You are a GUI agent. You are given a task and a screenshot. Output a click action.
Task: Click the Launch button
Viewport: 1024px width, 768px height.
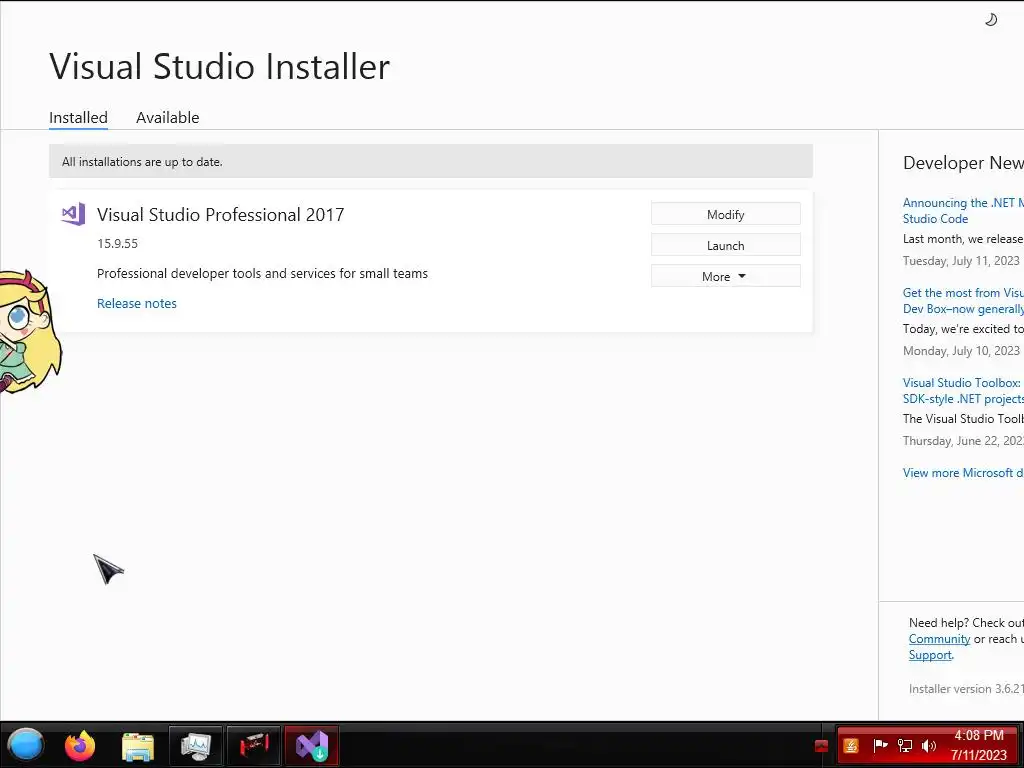tap(726, 246)
